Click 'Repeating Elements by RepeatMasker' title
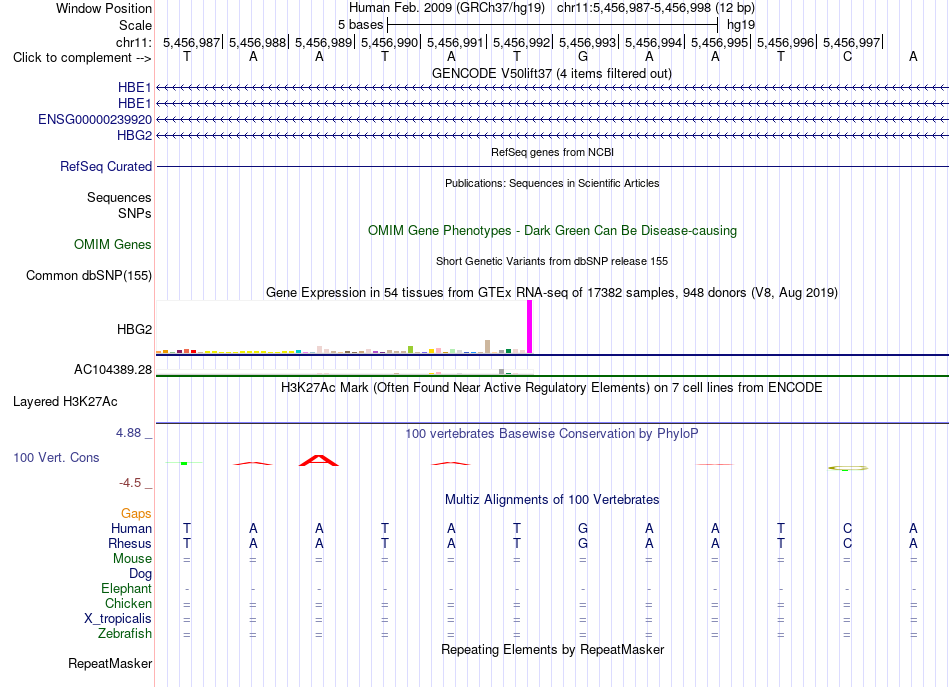The height and width of the screenshot is (687, 950). 553,649
